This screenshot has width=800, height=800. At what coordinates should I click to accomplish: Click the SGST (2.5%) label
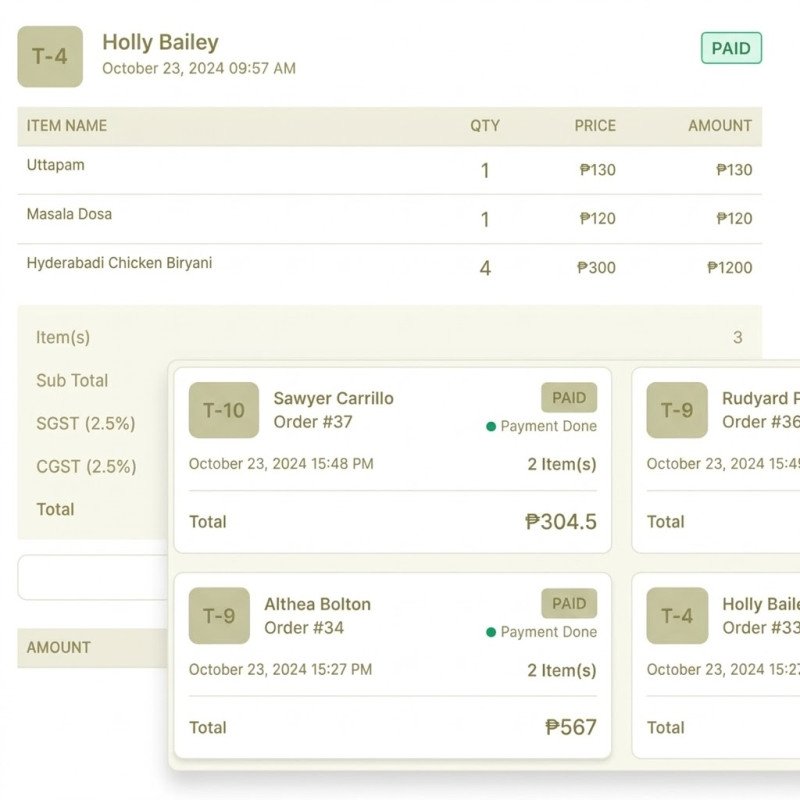pos(86,423)
